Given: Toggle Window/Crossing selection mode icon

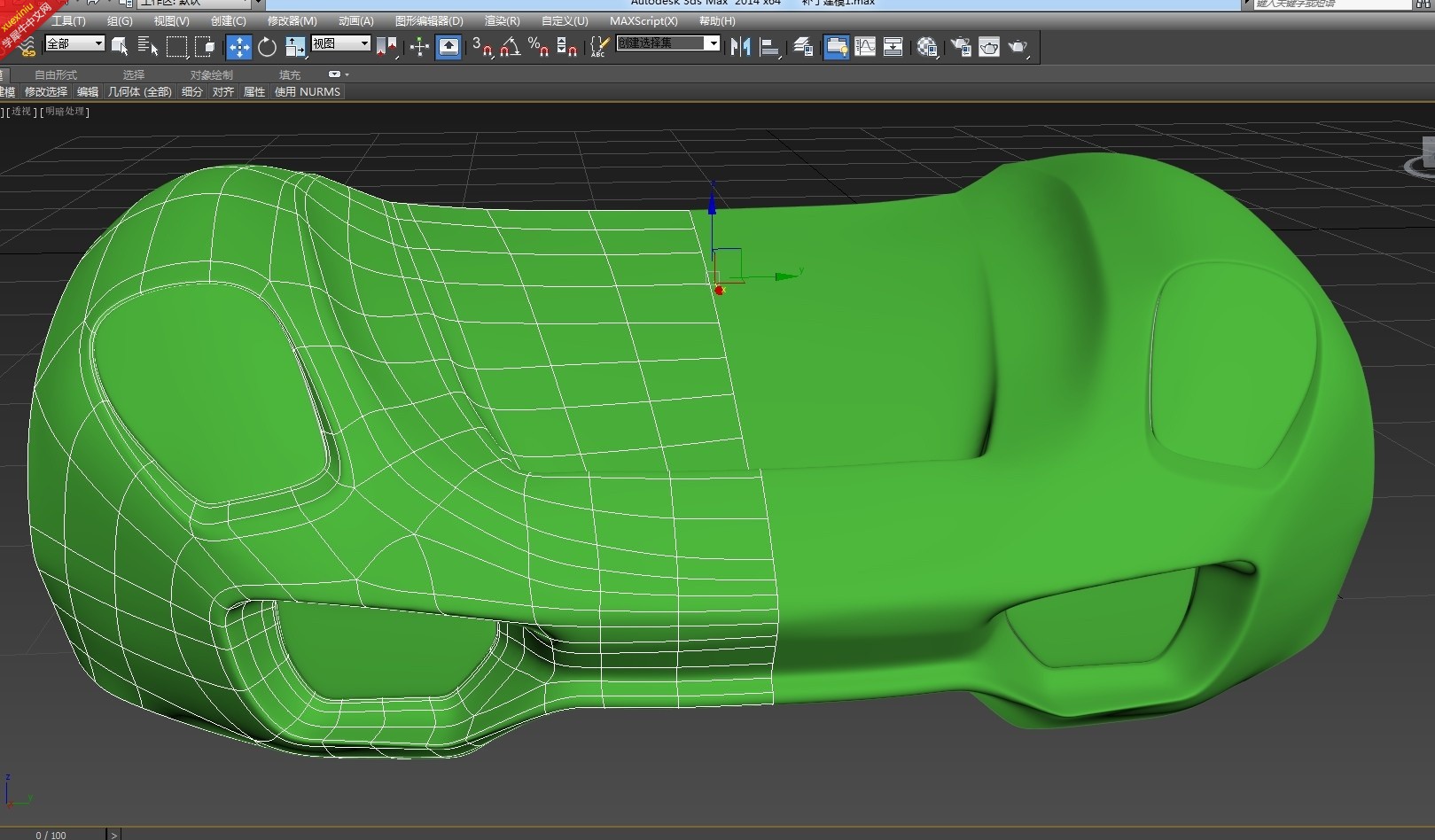Looking at the screenshot, I should [205, 46].
